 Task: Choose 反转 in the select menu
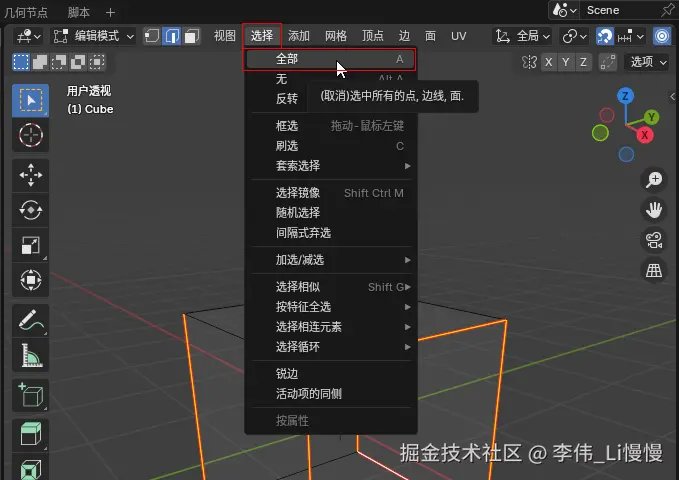pyautogui.click(x=287, y=99)
